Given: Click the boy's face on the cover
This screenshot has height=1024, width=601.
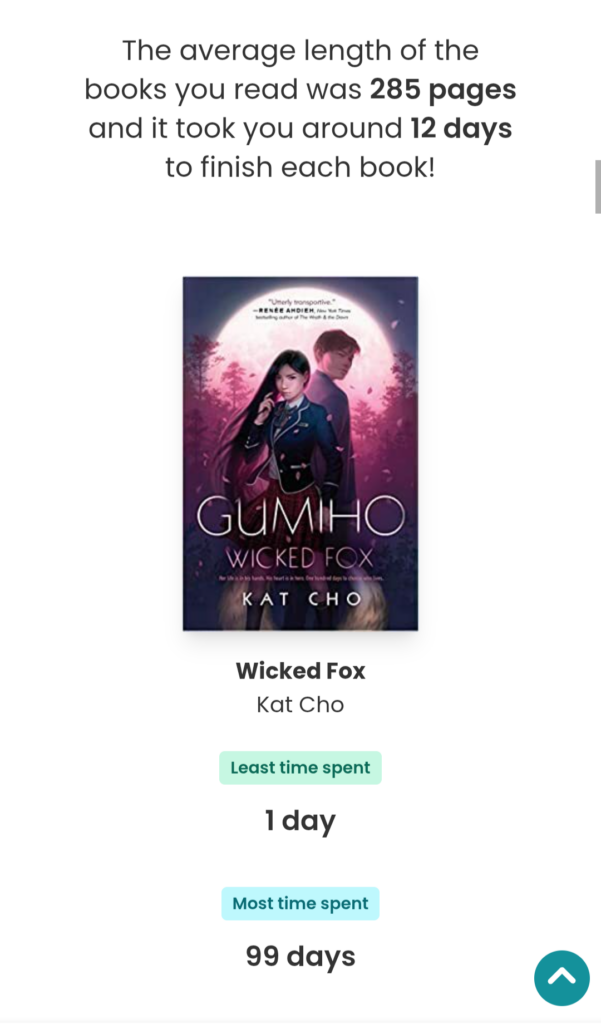Looking at the screenshot, I should [340, 360].
